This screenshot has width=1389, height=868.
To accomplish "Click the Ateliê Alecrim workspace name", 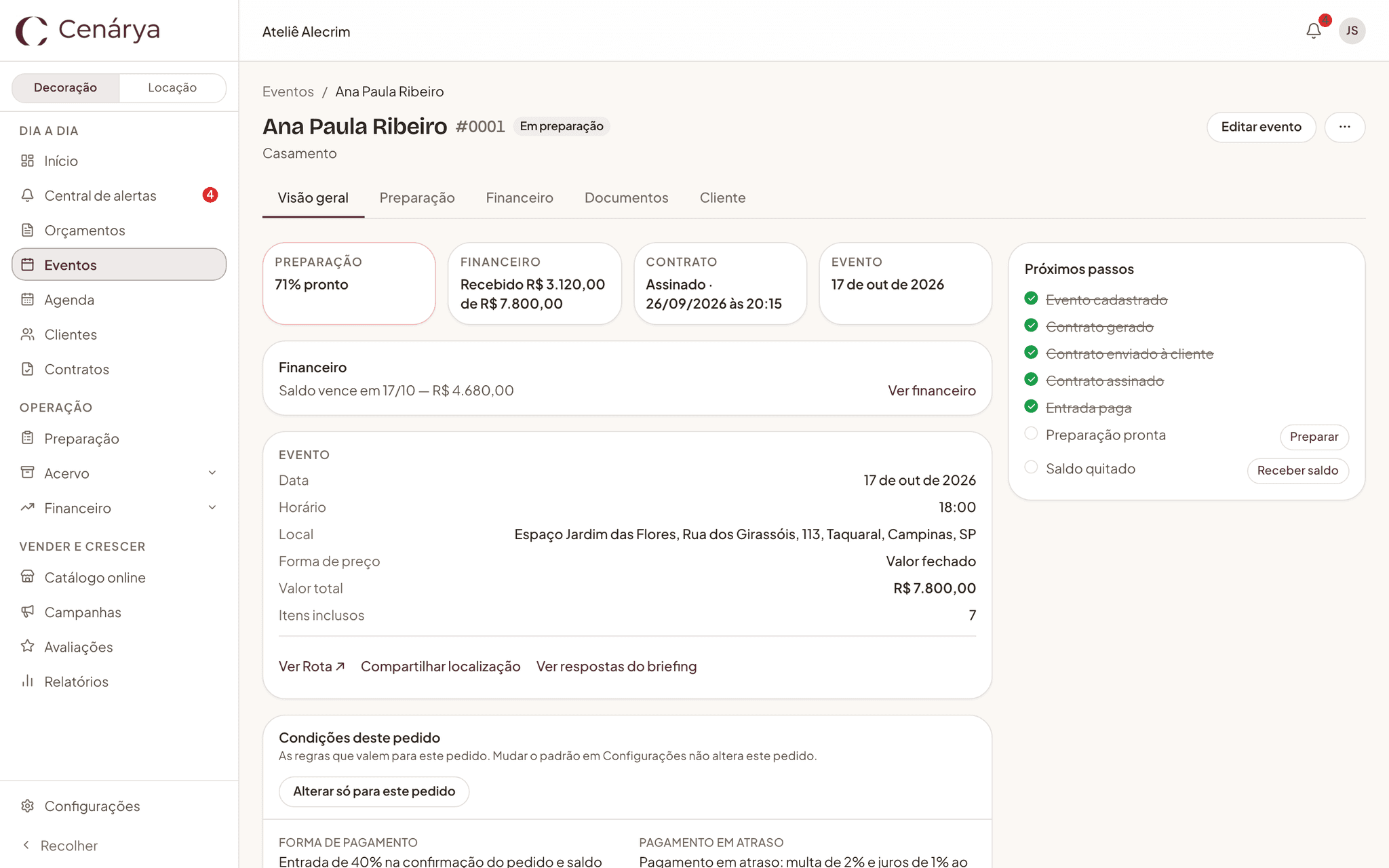I will 307,32.
